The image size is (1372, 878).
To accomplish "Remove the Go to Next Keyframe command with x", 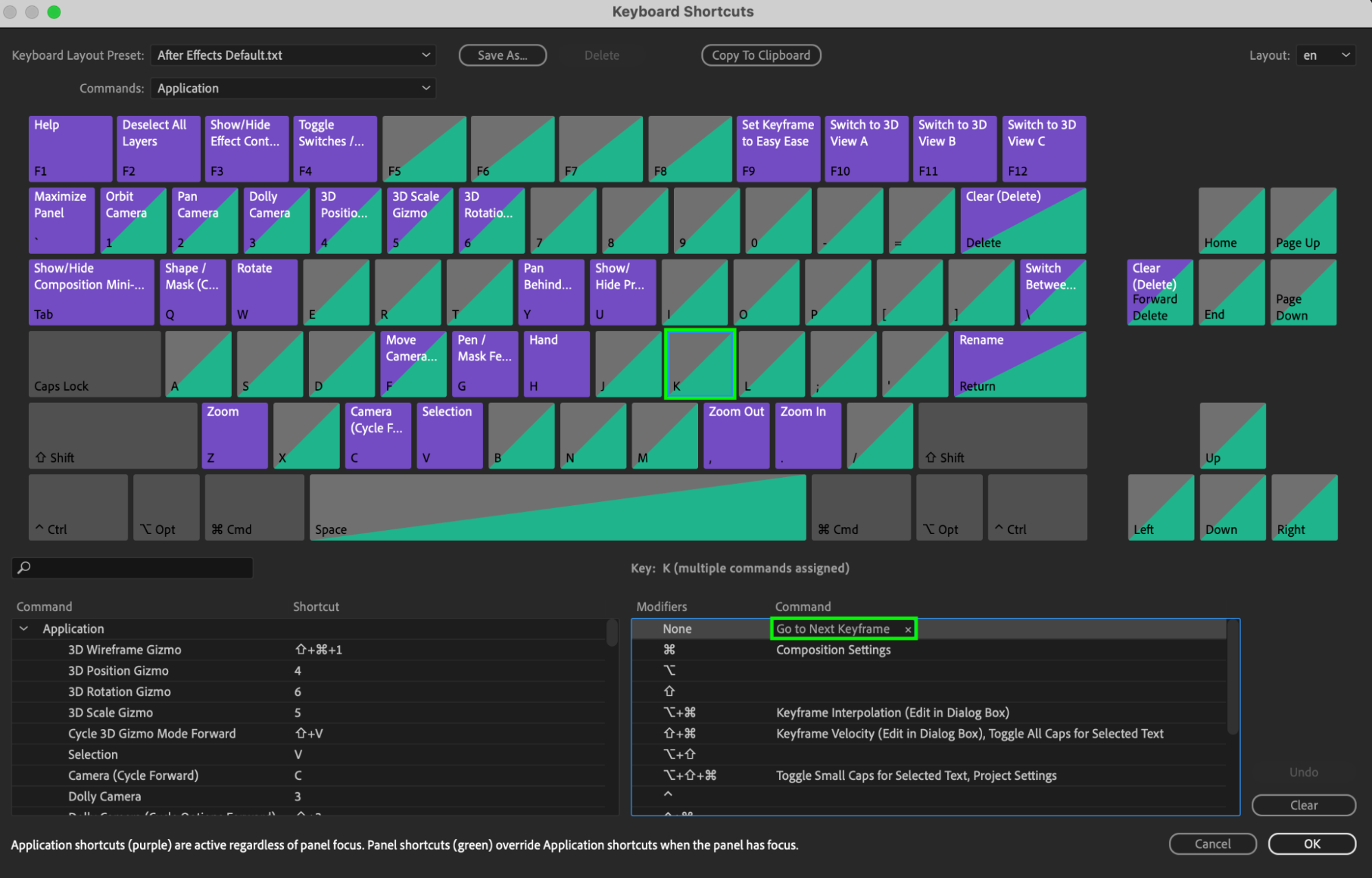I will coord(908,629).
